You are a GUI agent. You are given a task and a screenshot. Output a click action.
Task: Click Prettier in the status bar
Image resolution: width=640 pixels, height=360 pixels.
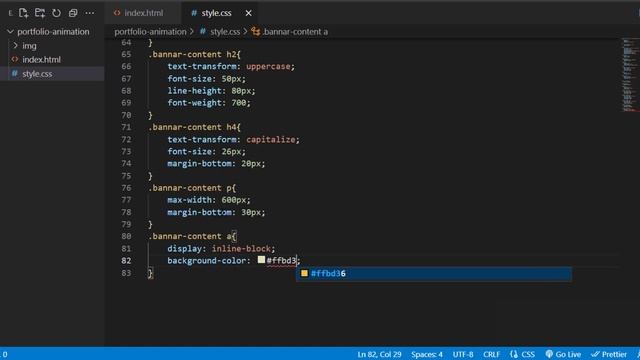[609, 354]
